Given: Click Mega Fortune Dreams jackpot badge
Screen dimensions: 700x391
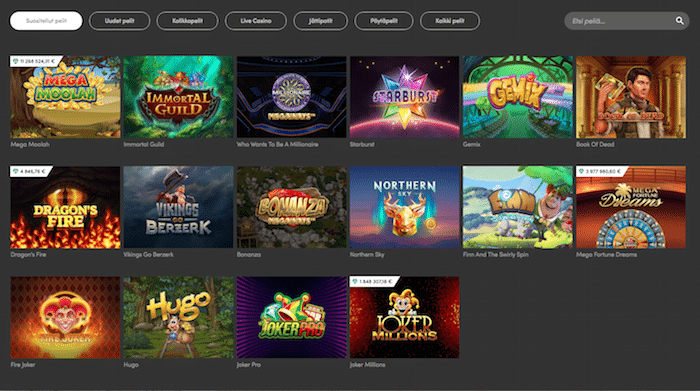Looking at the screenshot, I should [x=601, y=171].
